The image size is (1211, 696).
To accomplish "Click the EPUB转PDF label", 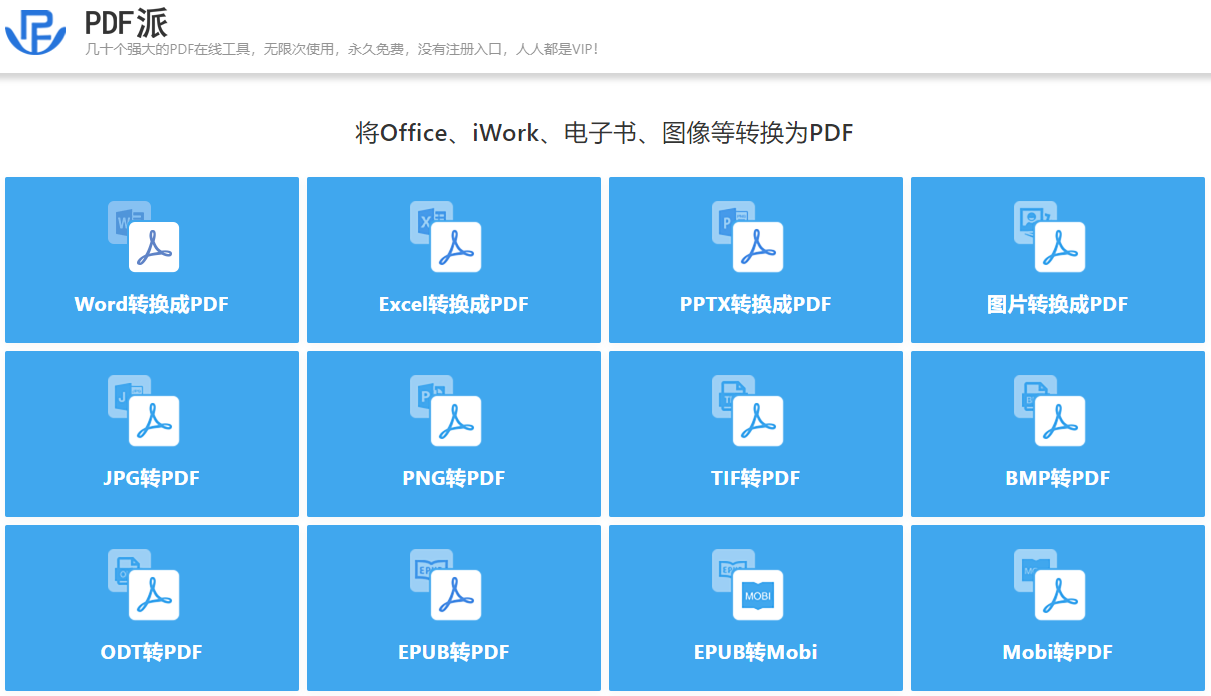I will (x=454, y=653).
